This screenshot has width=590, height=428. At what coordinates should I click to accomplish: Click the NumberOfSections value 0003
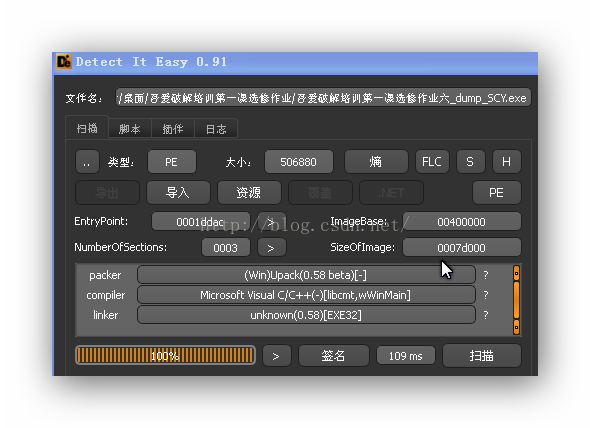[225, 248]
